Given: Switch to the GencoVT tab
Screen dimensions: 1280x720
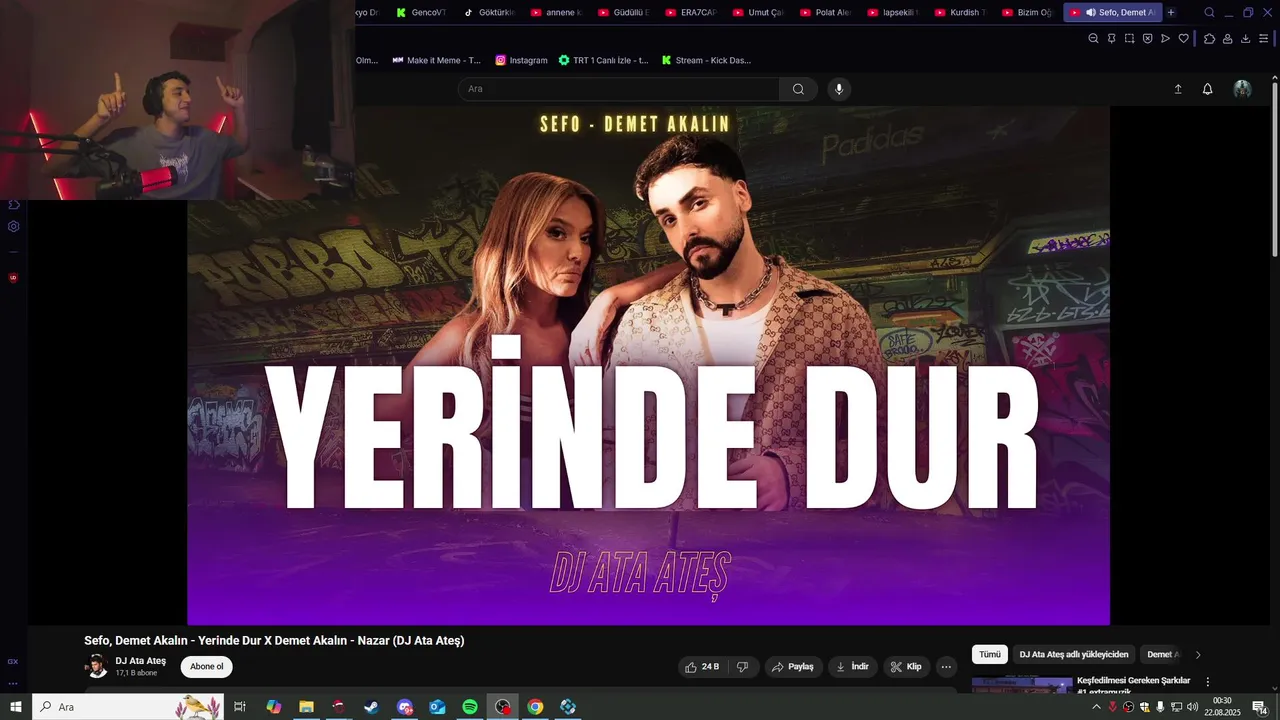Looking at the screenshot, I should coord(420,12).
